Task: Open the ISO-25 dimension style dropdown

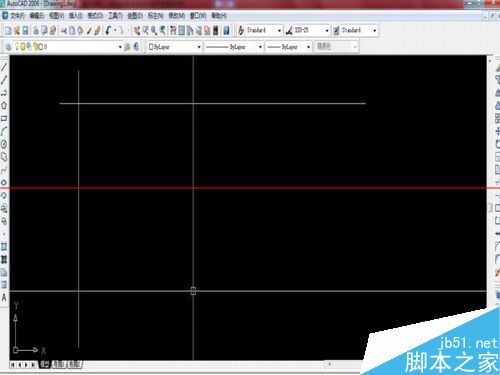Action: pyautogui.click(x=327, y=30)
